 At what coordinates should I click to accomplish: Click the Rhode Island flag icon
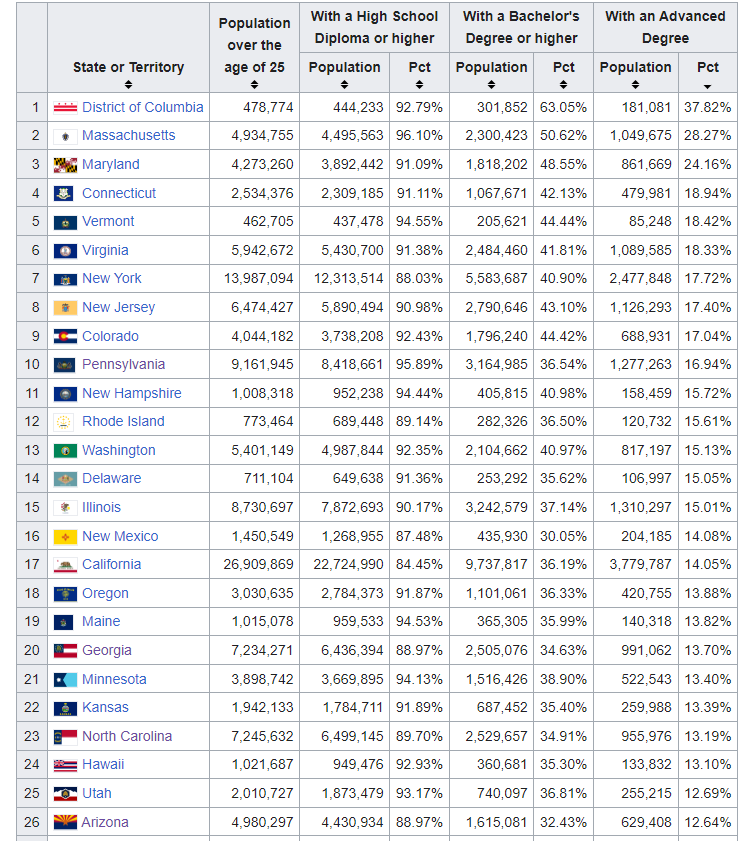click(63, 422)
